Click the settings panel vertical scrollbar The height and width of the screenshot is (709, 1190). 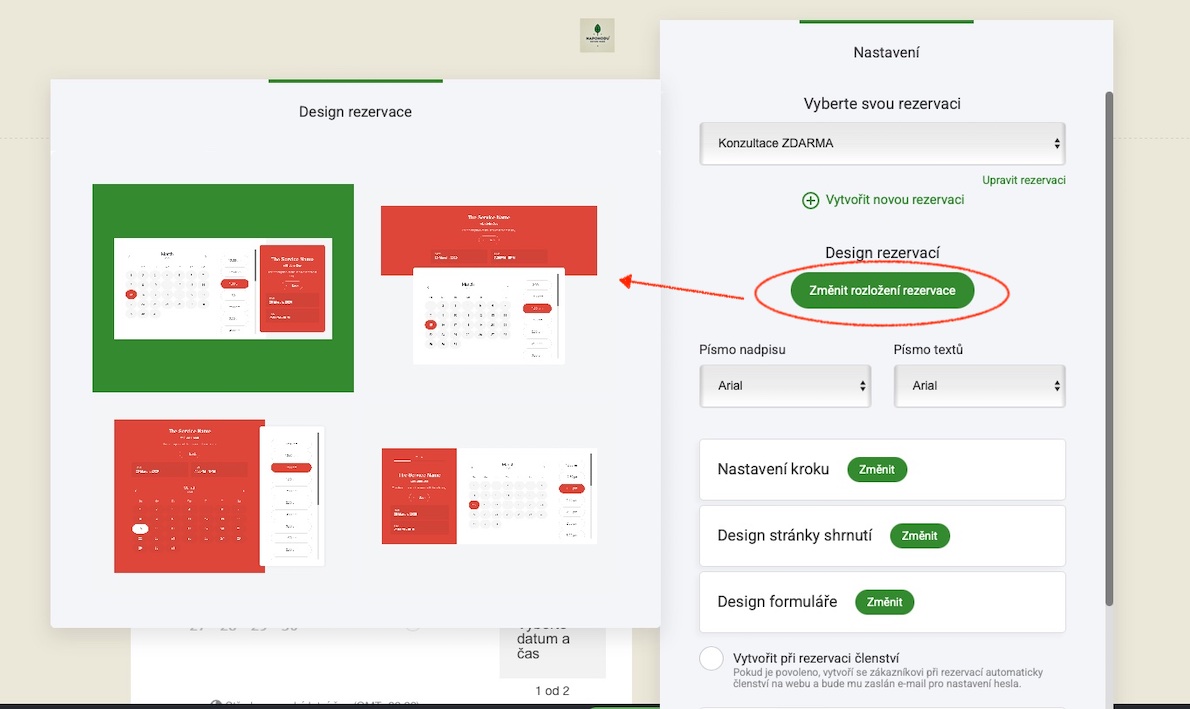coord(1109,349)
